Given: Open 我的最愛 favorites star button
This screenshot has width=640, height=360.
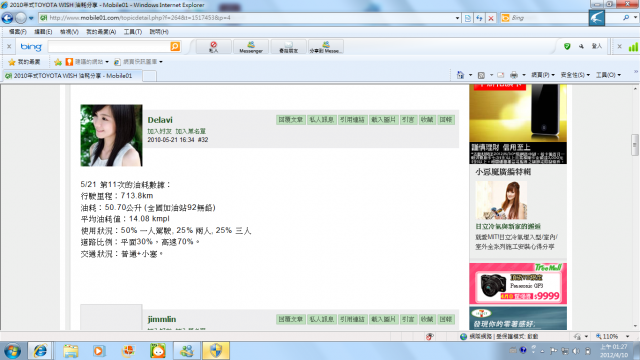Looking at the screenshot, I should click(24, 62).
